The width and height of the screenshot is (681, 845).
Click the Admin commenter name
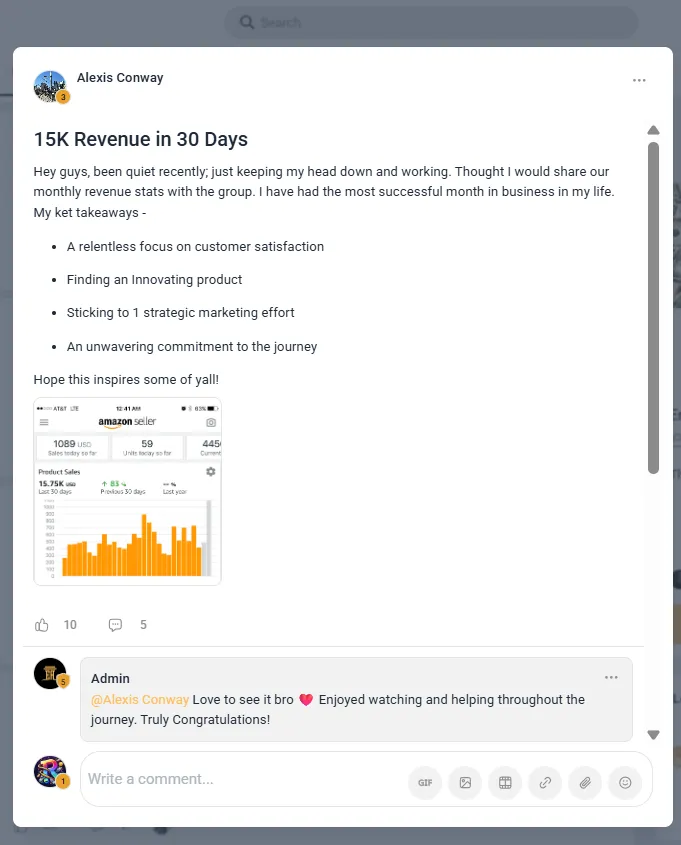110,678
